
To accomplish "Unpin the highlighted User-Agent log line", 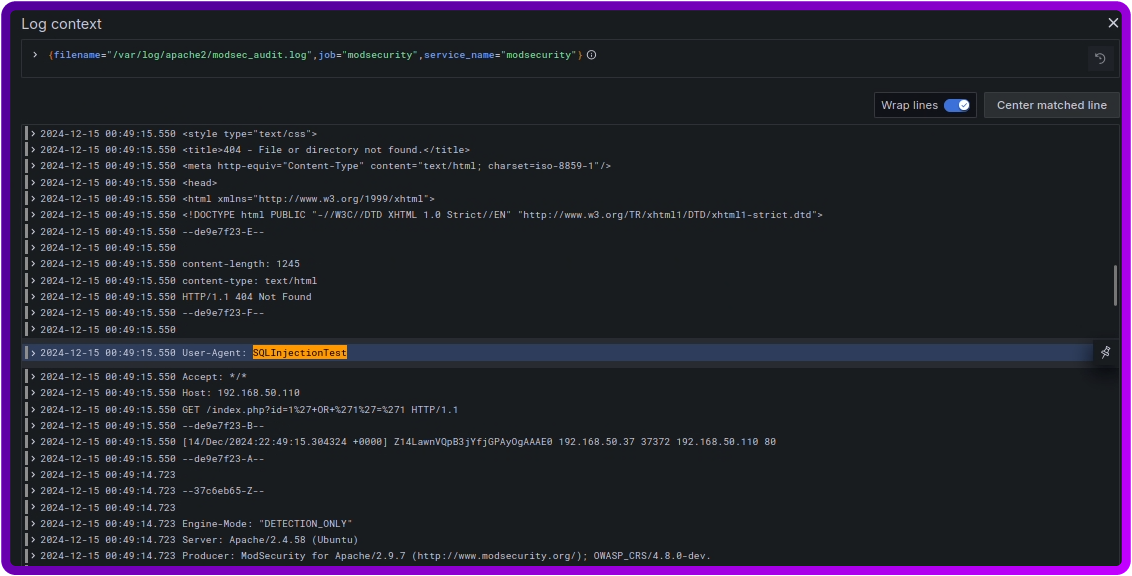I will coord(1105,352).
